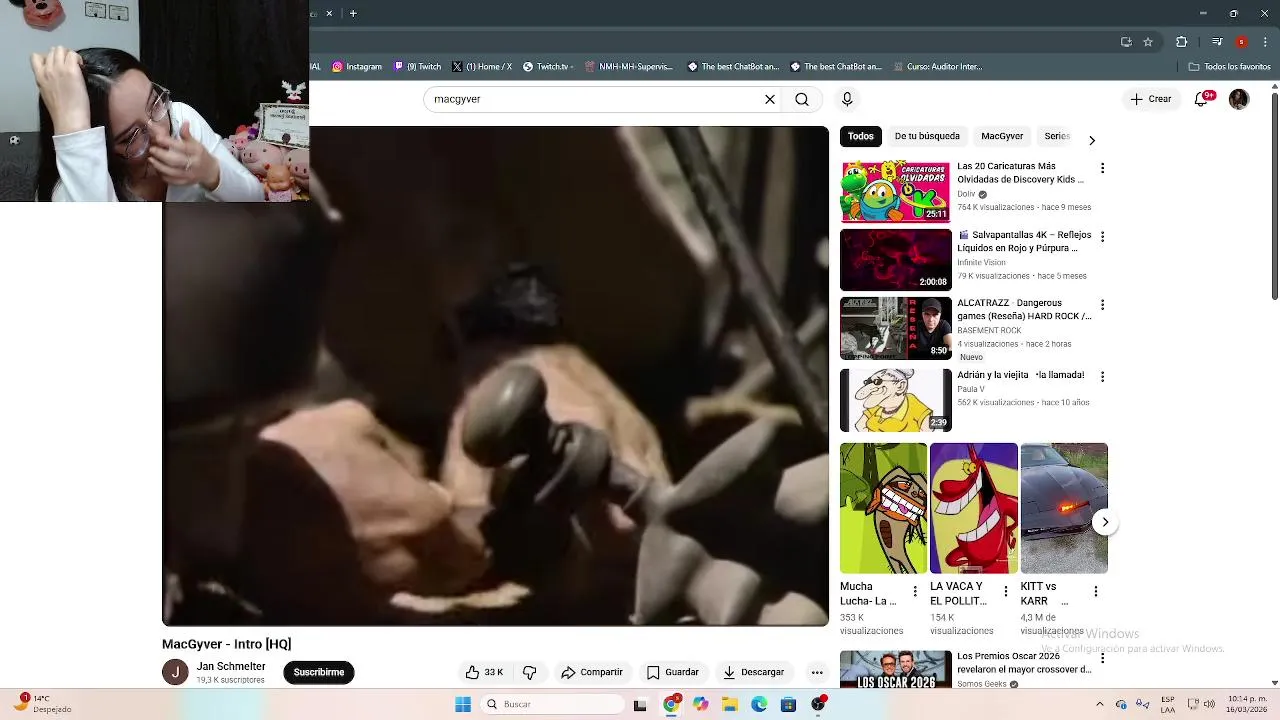Open File Explorer from taskbar
This screenshot has width=1280, height=720.
coord(730,704)
